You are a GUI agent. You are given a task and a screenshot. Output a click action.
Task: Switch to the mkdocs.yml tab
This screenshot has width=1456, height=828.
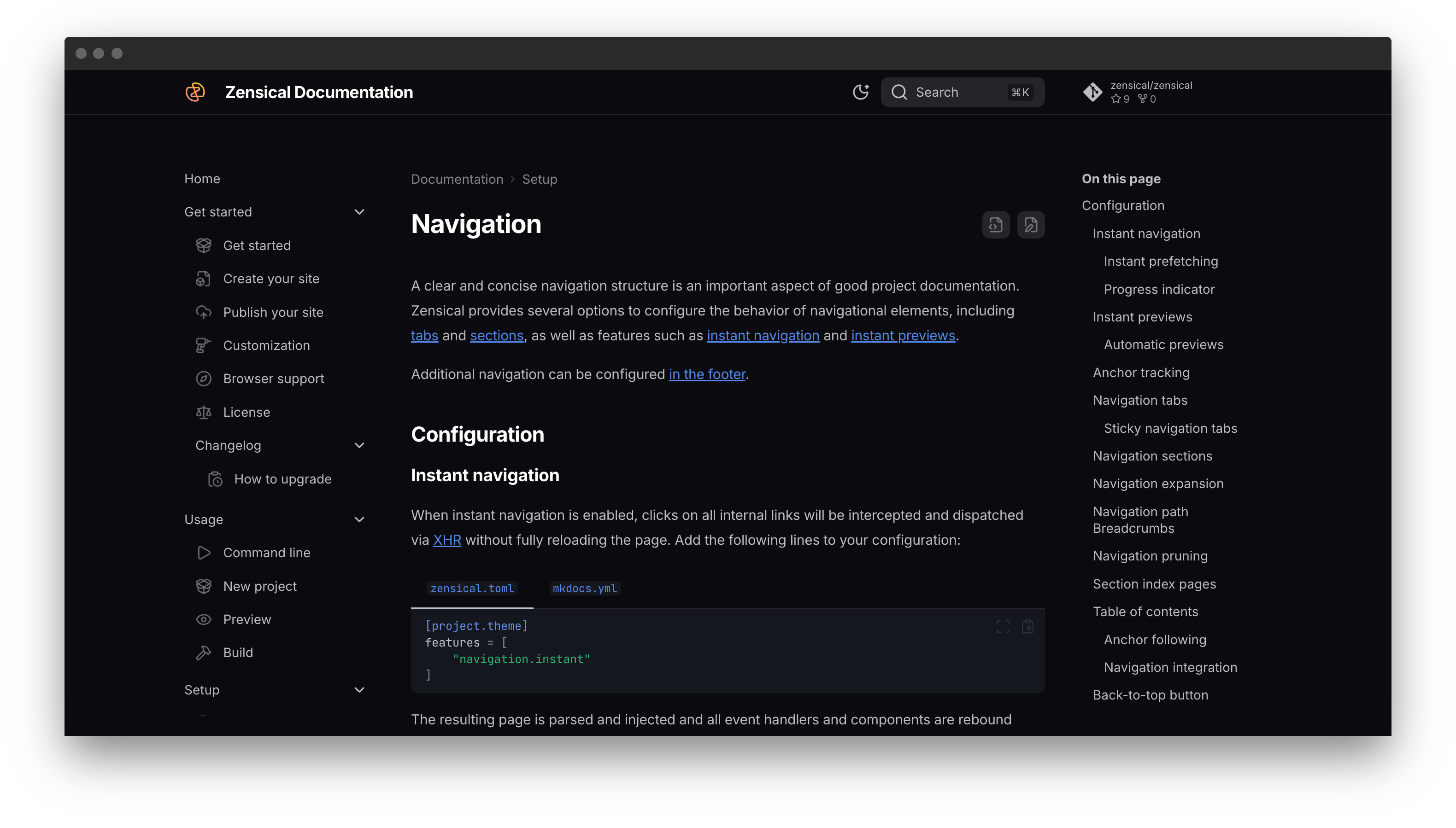click(x=584, y=589)
